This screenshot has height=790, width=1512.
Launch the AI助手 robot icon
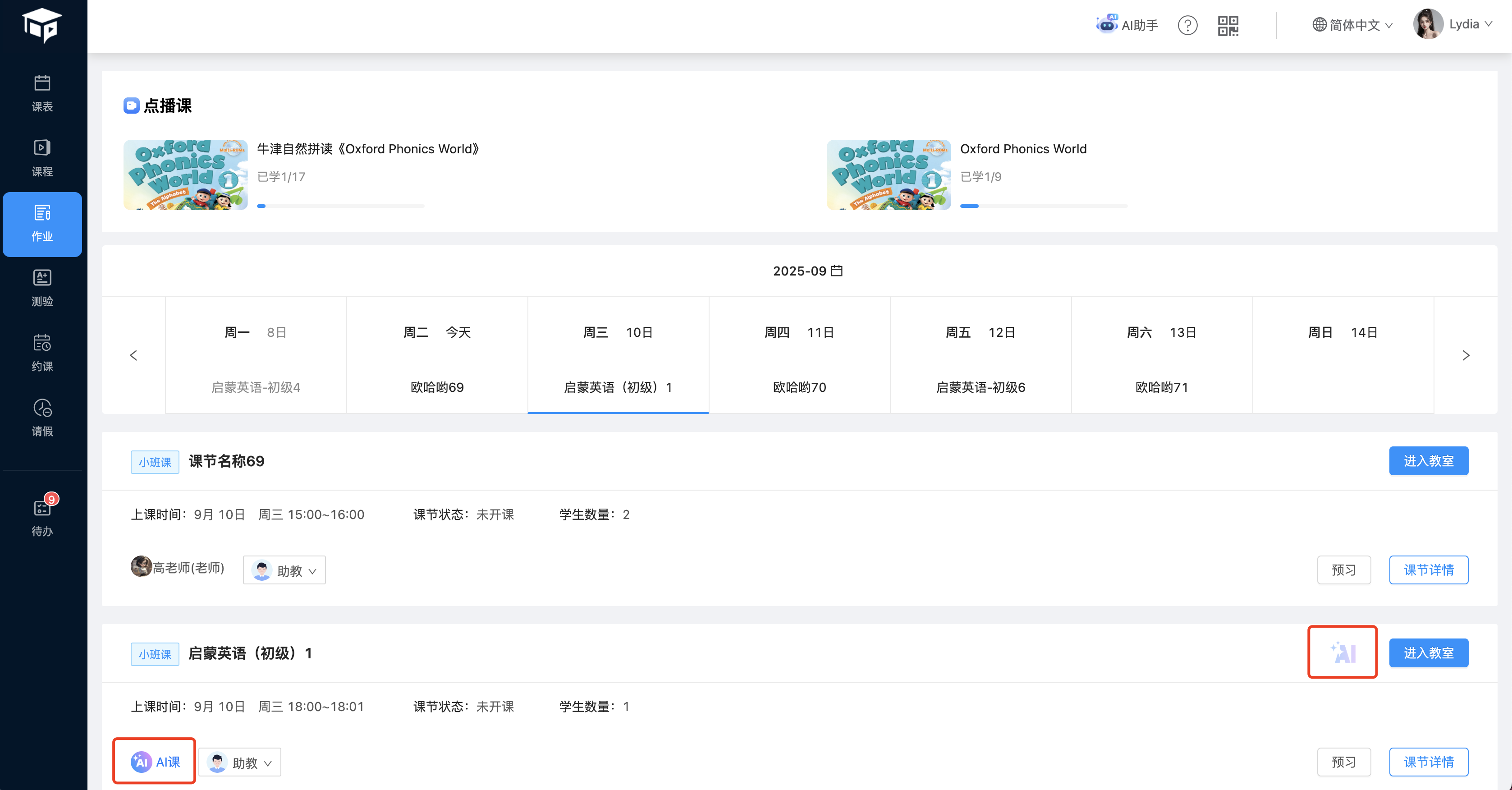click(1106, 25)
